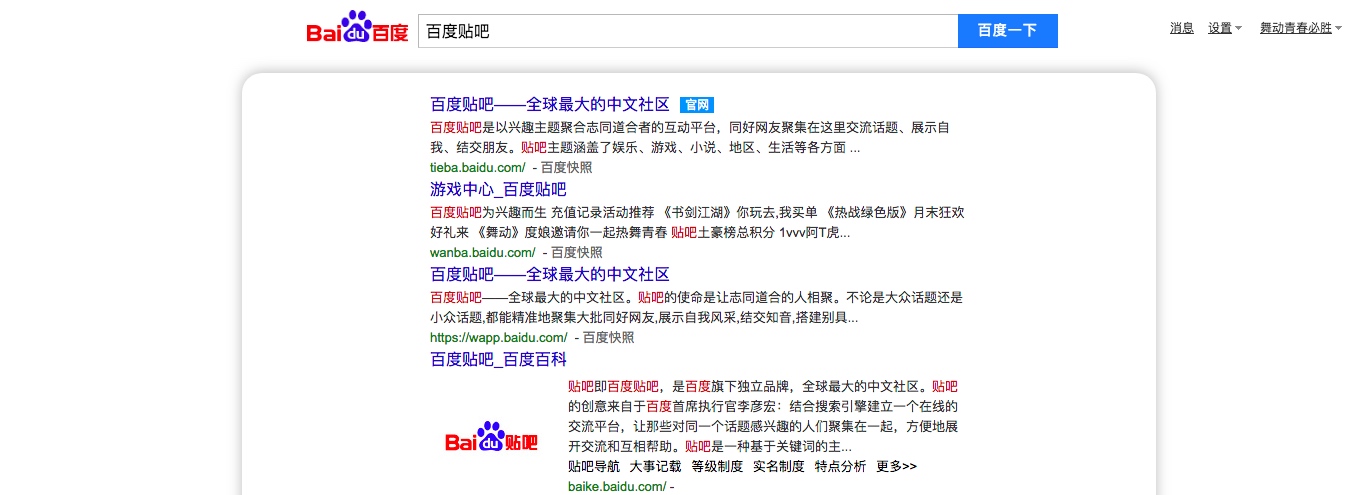Open the 贴吧导航 sublink

(x=594, y=466)
